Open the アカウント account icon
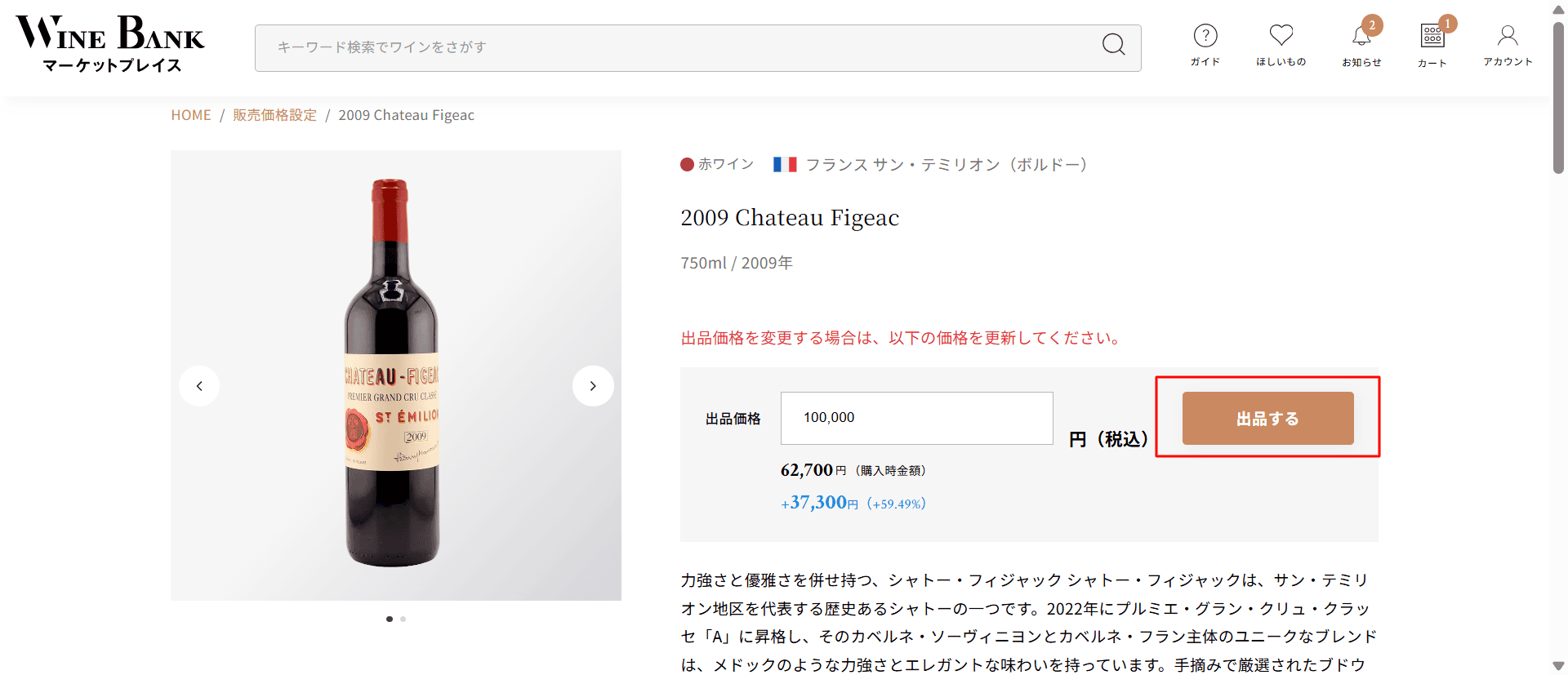Screen dimensions: 1568x675 tap(1508, 45)
